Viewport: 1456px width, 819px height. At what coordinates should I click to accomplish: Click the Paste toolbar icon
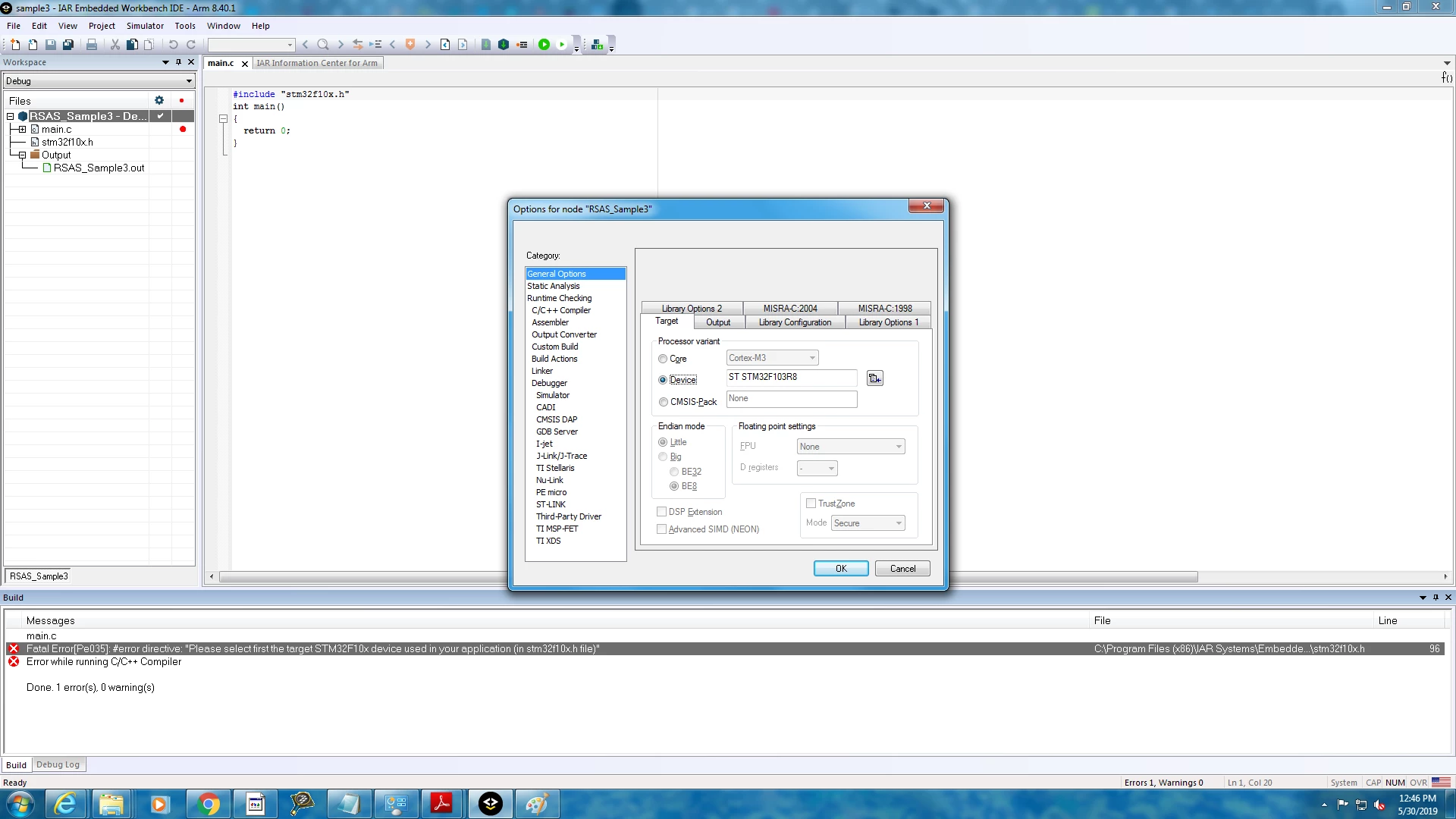point(149,45)
